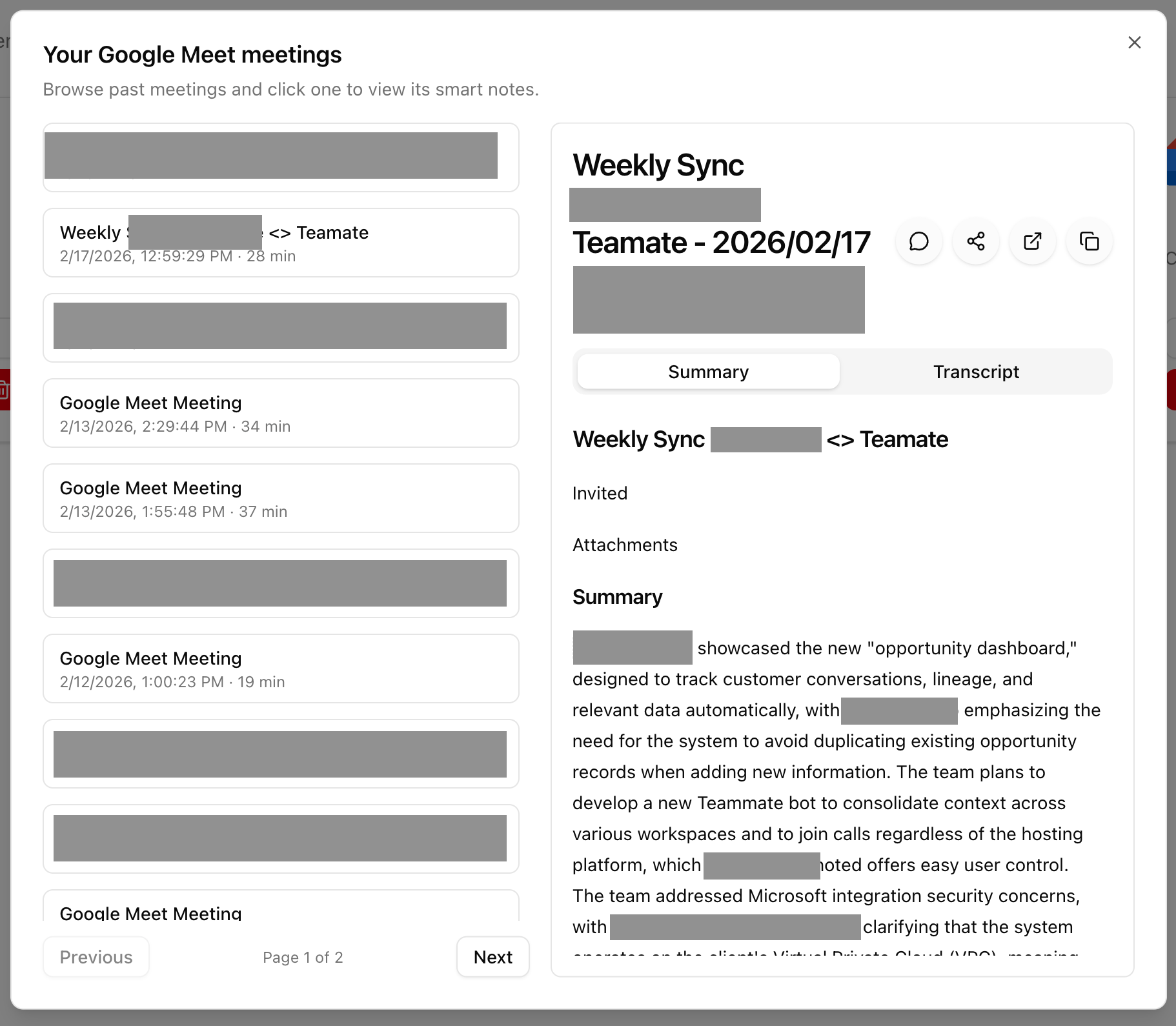1176x1026 pixels.
Task: Click the Weekly Sync title heading
Action: [x=658, y=165]
